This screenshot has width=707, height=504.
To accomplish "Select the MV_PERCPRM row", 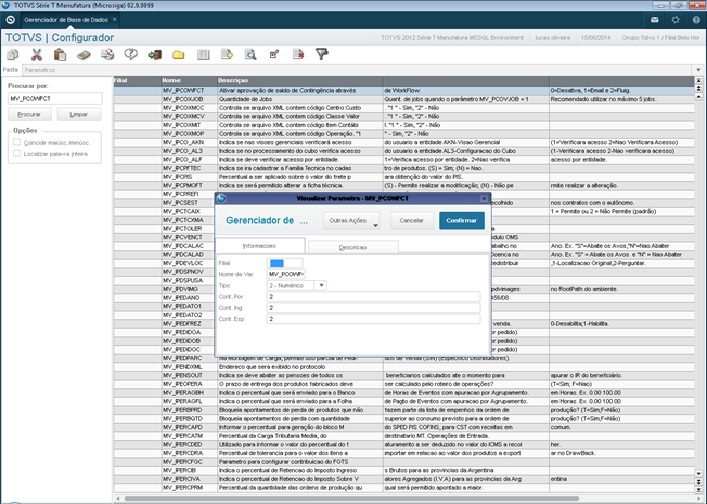I will (x=404, y=487).
